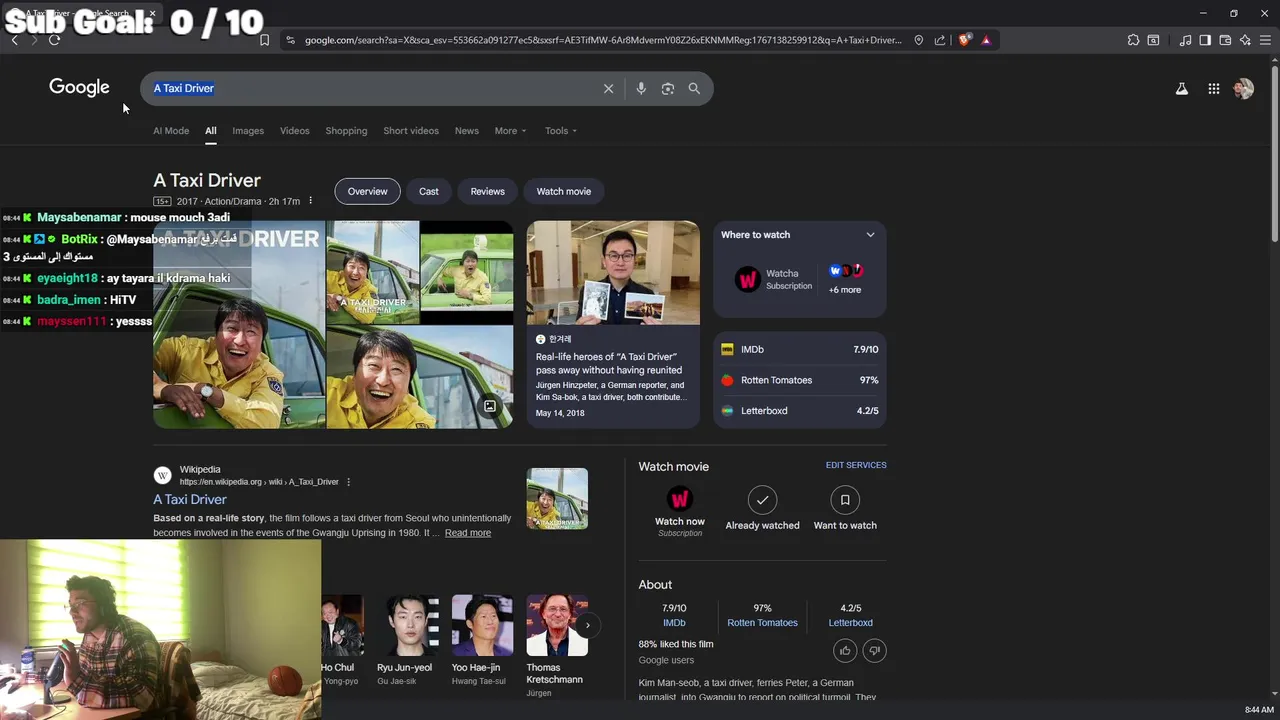Viewport: 1280px width, 720px height.
Task: Dislike the film with thumbs down
Action: point(875,651)
